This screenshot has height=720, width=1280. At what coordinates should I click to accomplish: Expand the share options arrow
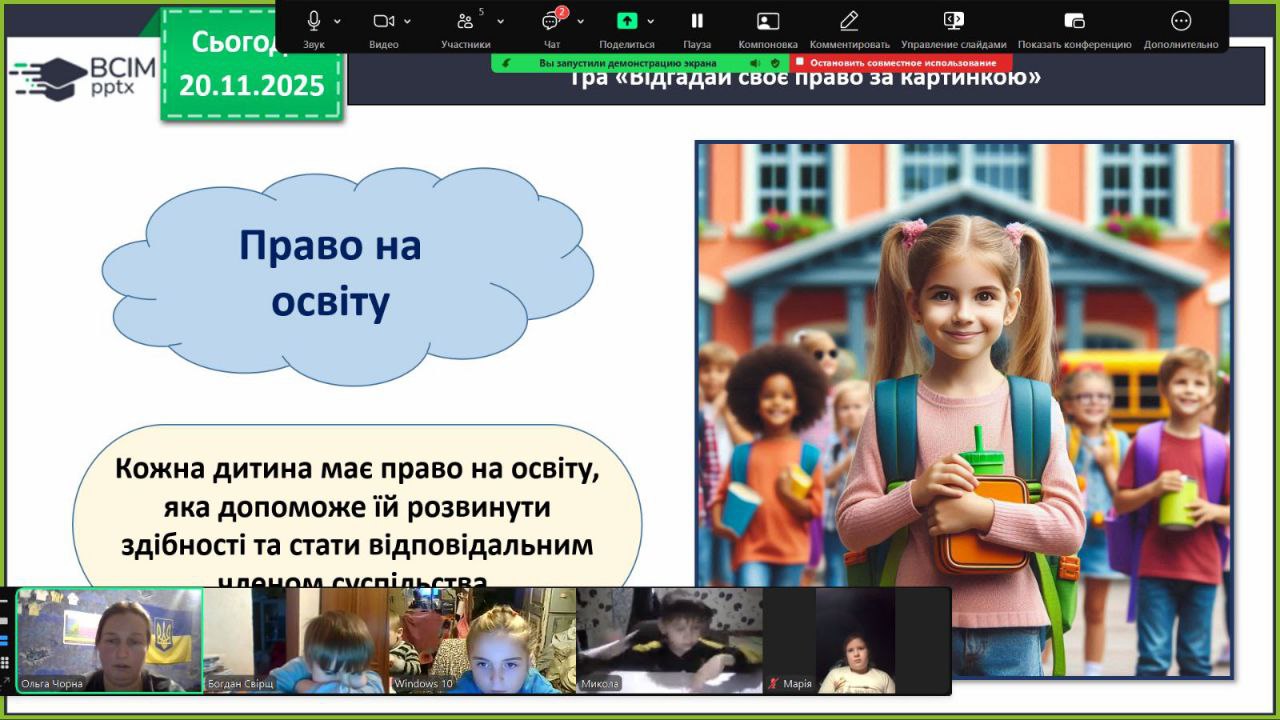[651, 21]
